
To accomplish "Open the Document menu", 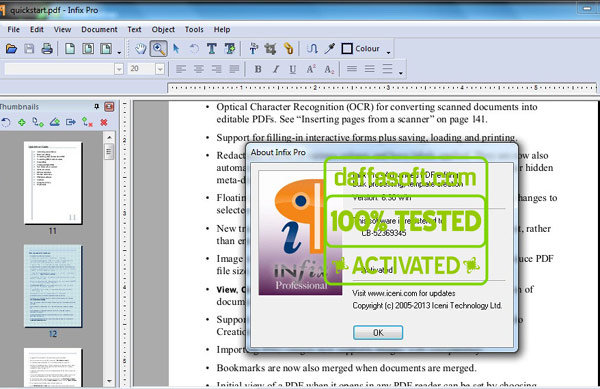I will click(x=99, y=29).
